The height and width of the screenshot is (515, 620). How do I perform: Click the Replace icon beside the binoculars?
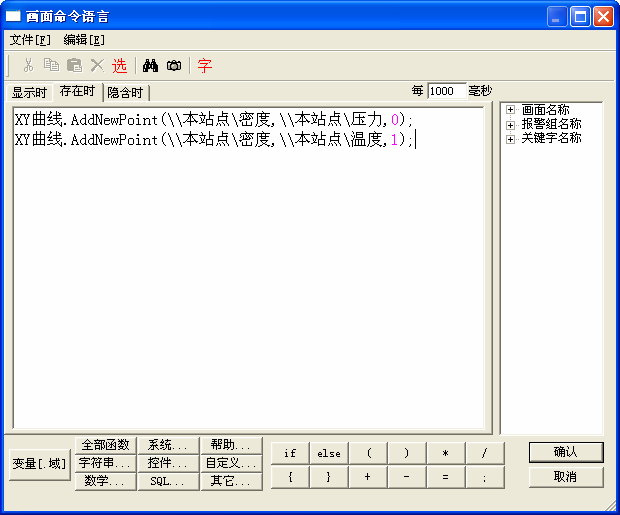click(174, 66)
